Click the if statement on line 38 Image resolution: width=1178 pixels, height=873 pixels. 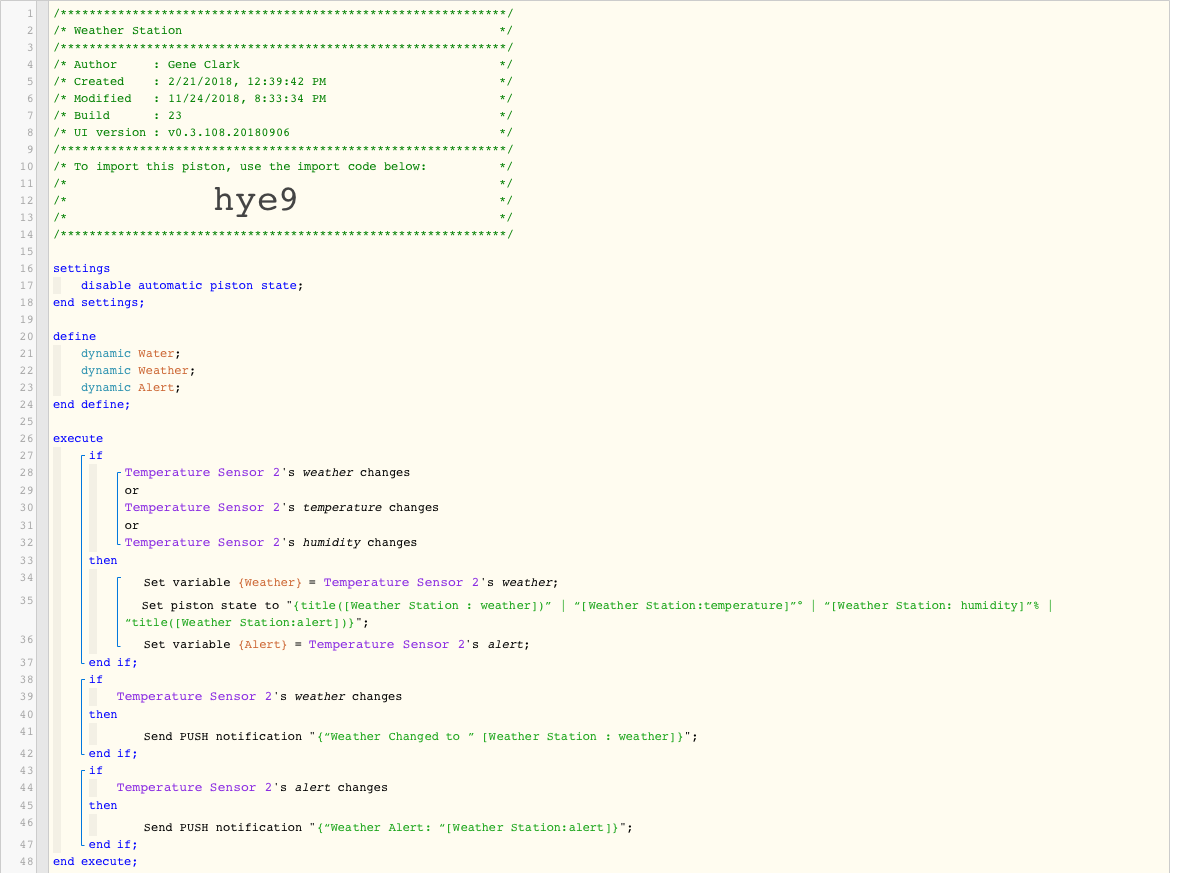[x=95, y=680]
